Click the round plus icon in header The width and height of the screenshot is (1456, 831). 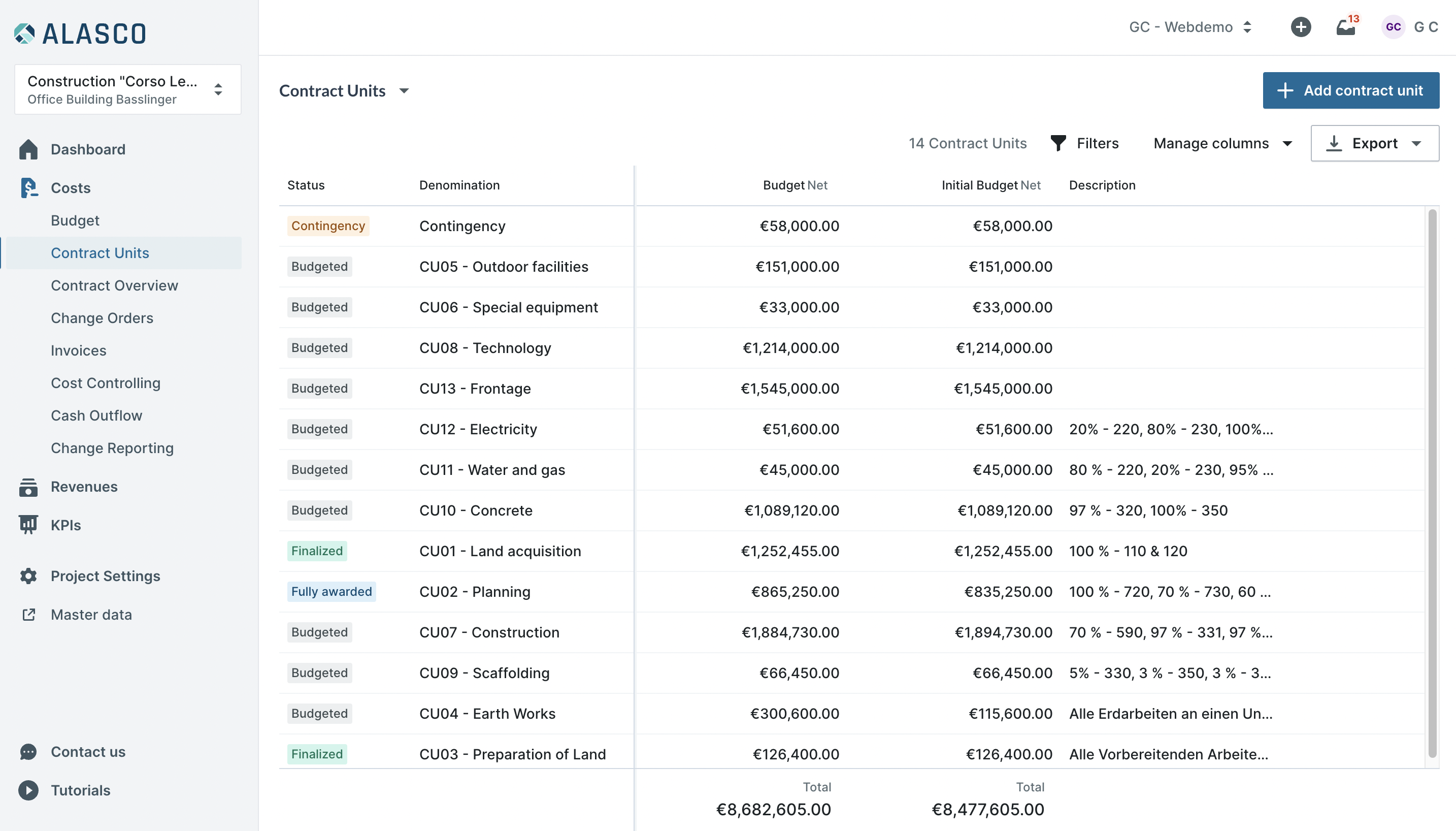pos(1301,27)
